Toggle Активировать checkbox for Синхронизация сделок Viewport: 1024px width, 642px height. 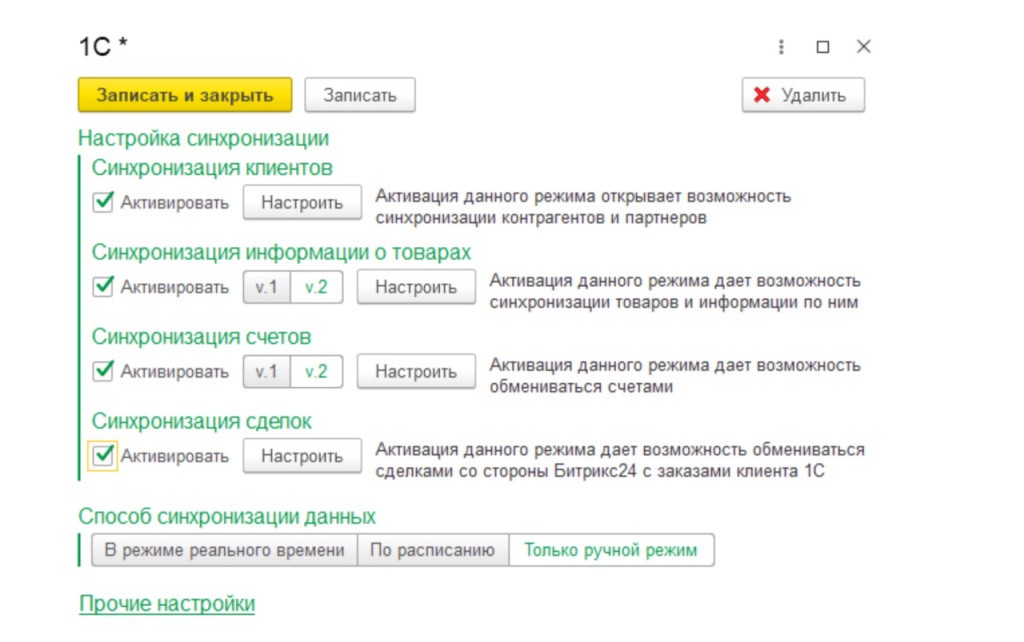pos(103,456)
